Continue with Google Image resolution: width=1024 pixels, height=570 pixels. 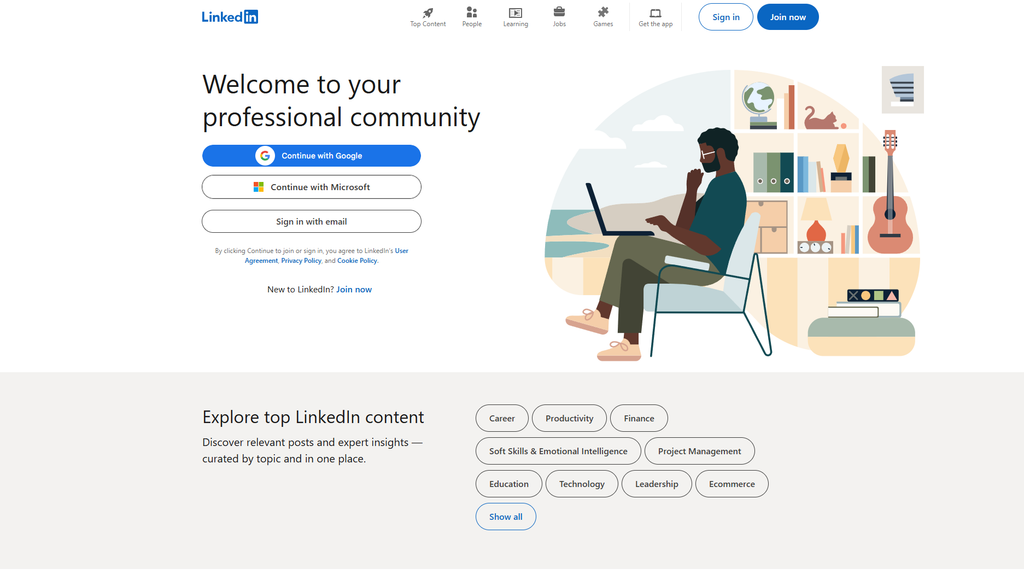point(312,155)
